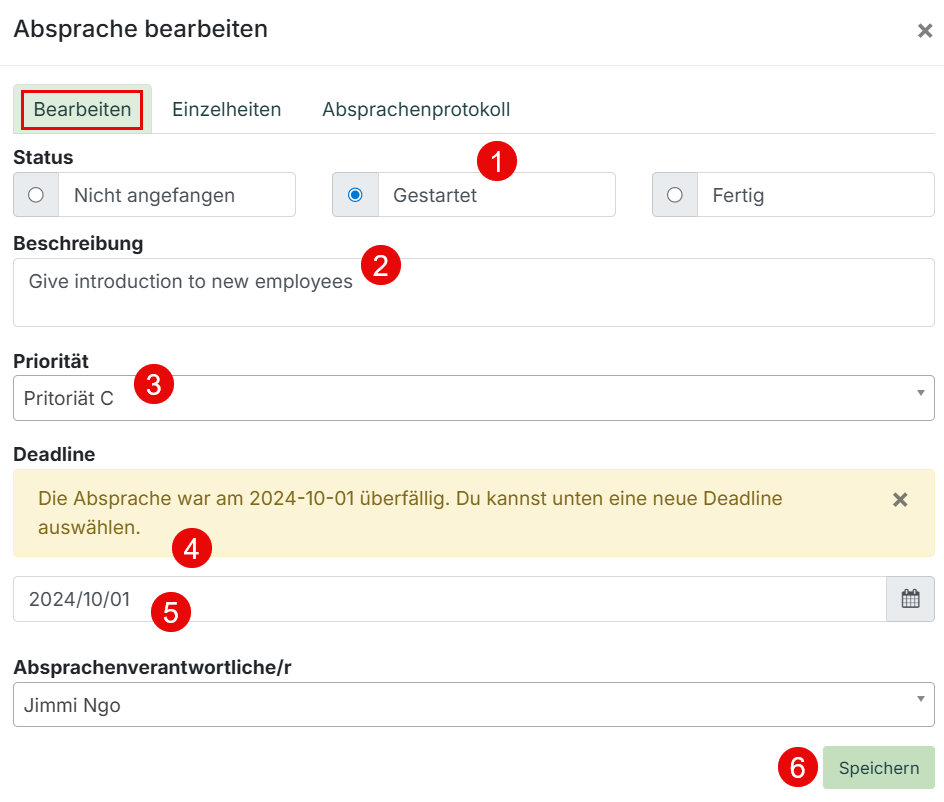Open the deadline calendar picker icon
This screenshot has height=802, width=944.
(x=910, y=599)
